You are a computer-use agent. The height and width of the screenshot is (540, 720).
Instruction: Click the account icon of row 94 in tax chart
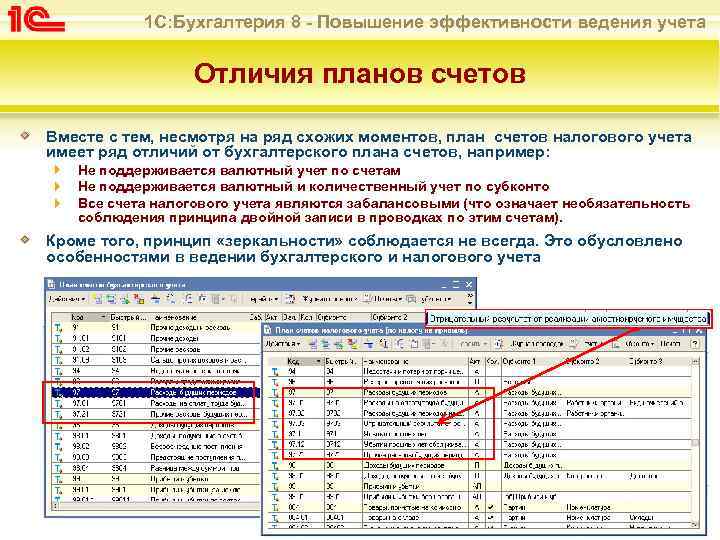(275, 371)
